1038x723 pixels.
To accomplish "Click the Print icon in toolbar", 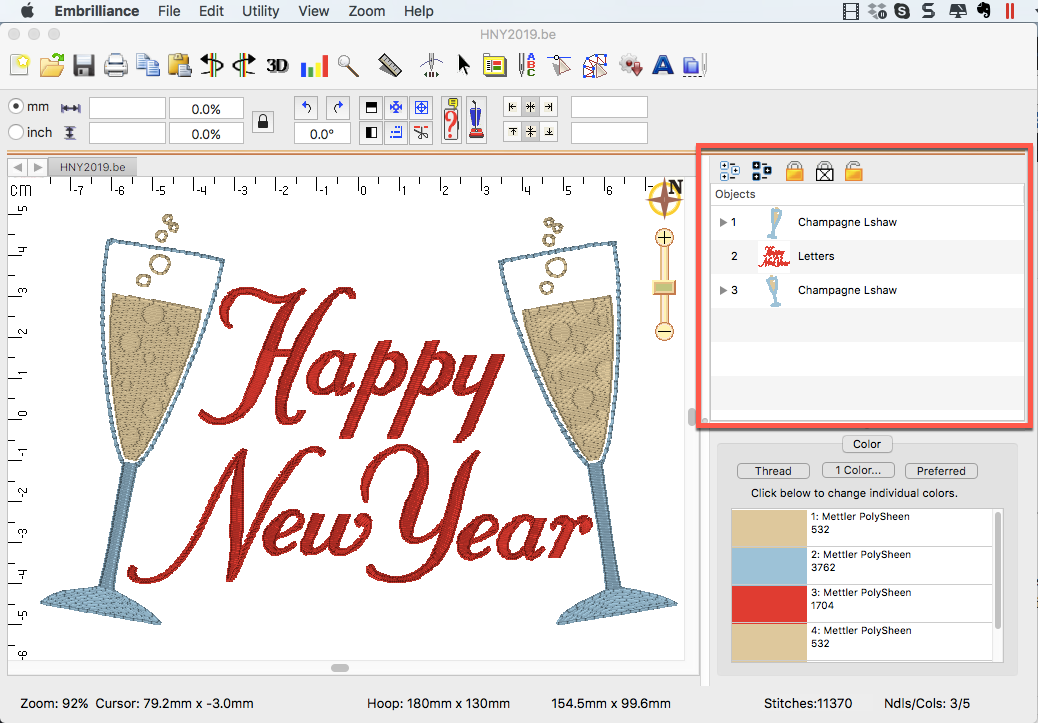I will (116, 66).
